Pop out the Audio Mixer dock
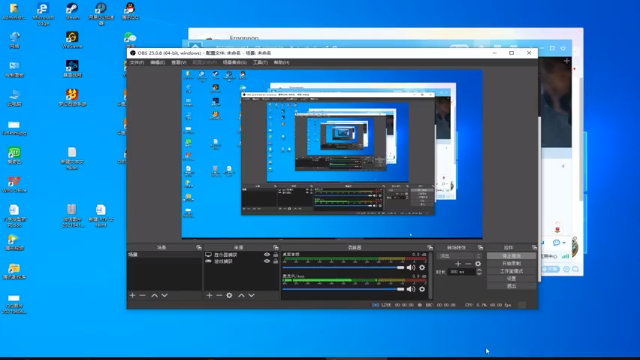The width and height of the screenshot is (640, 360). pos(430,247)
